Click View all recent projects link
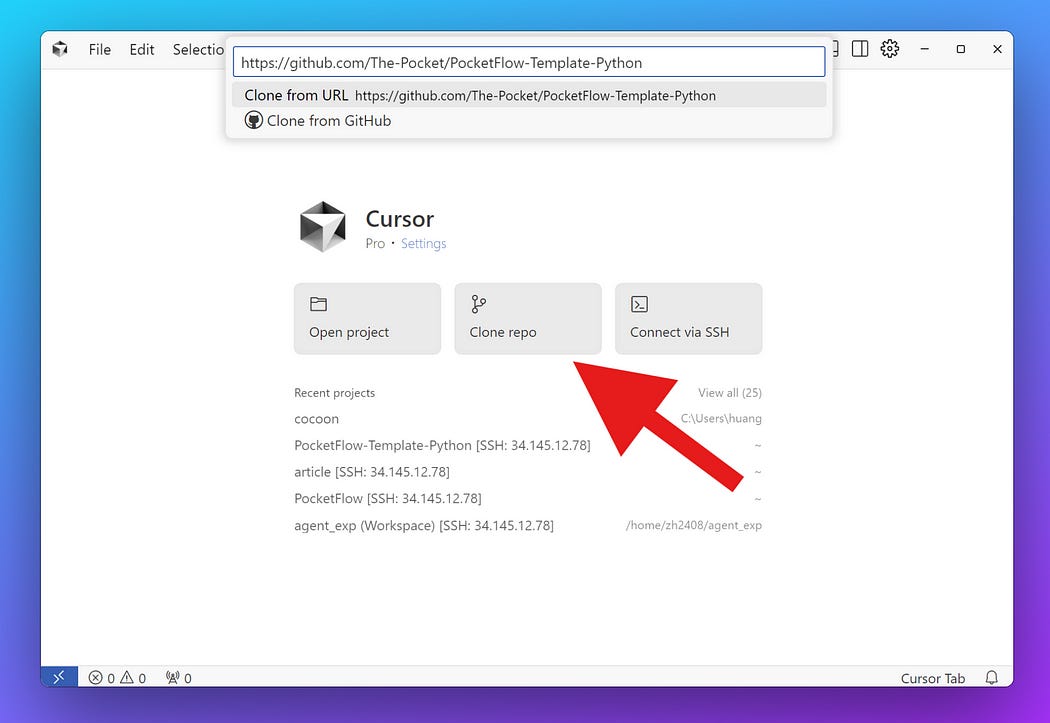 click(x=729, y=393)
